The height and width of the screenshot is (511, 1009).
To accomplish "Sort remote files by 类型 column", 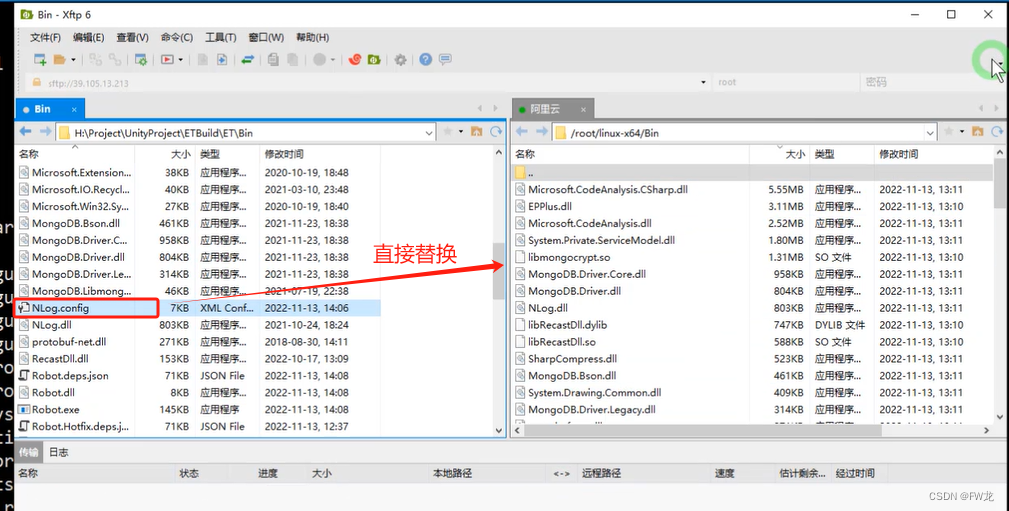I will point(842,154).
